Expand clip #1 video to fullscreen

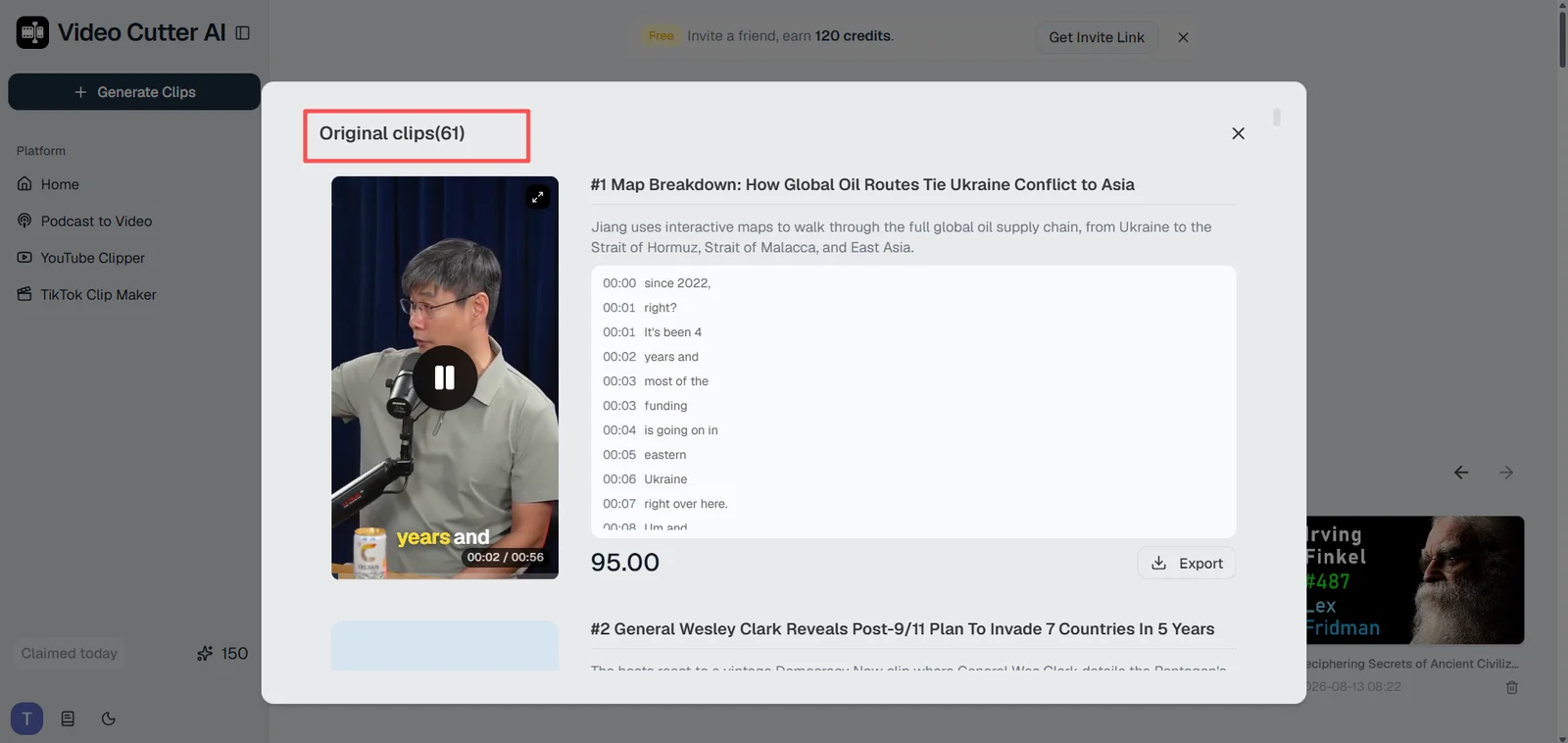click(x=537, y=197)
